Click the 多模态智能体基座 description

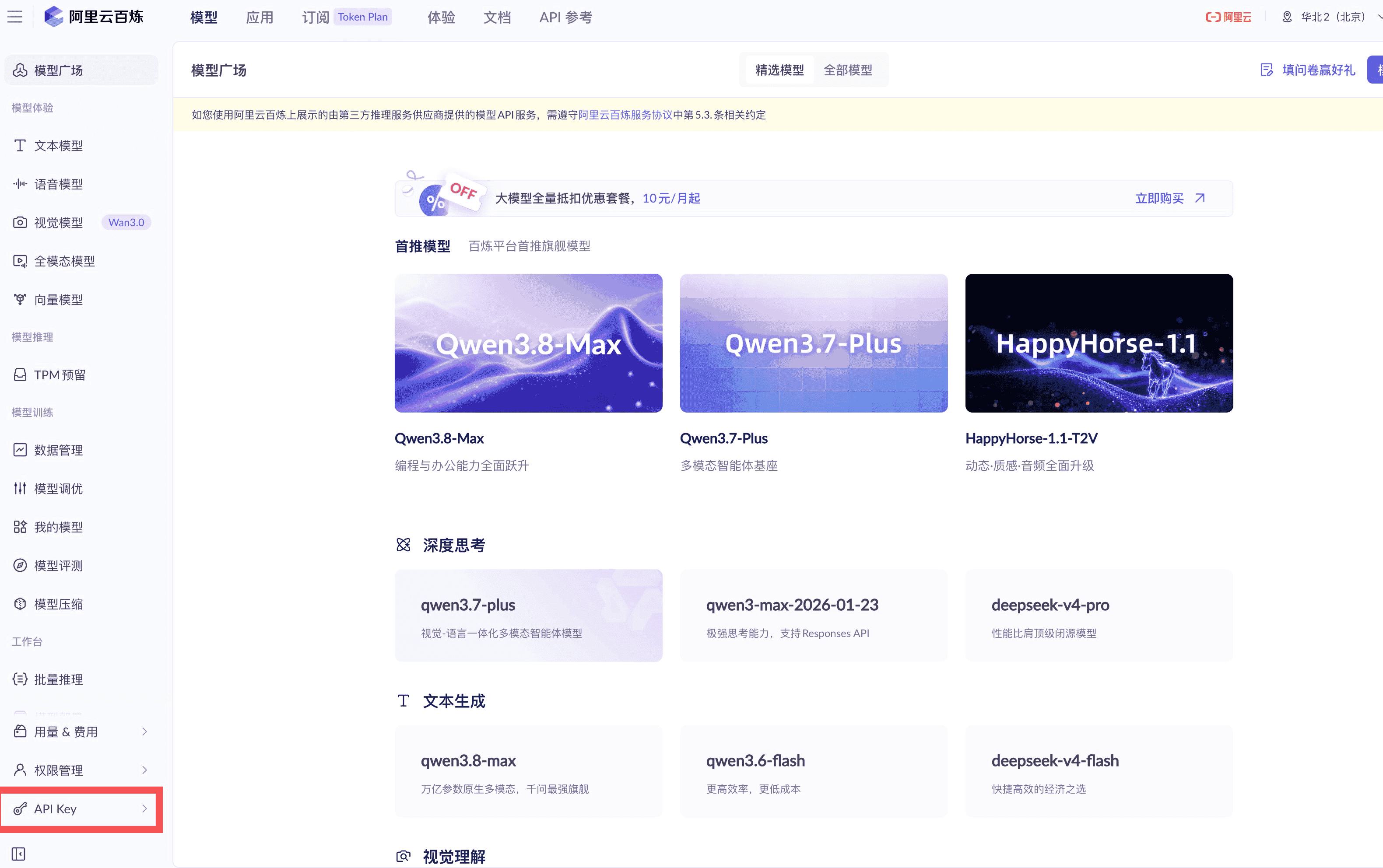point(729,465)
